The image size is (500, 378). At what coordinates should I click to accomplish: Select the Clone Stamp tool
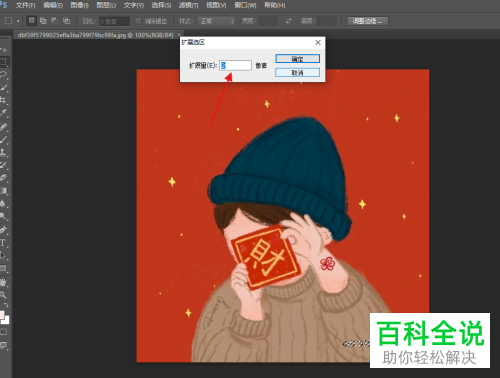(3, 152)
